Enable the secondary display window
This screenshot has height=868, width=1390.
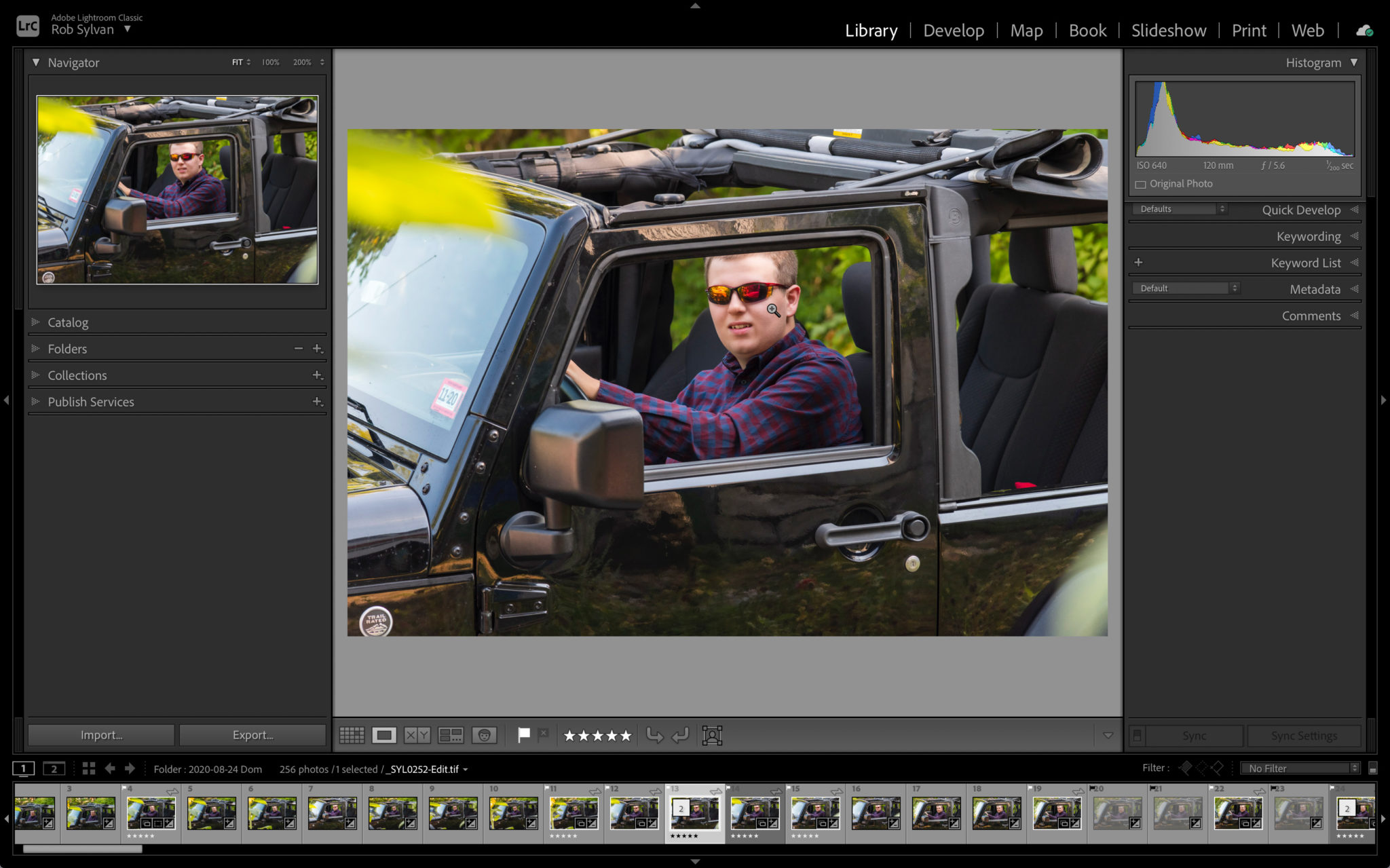54,768
